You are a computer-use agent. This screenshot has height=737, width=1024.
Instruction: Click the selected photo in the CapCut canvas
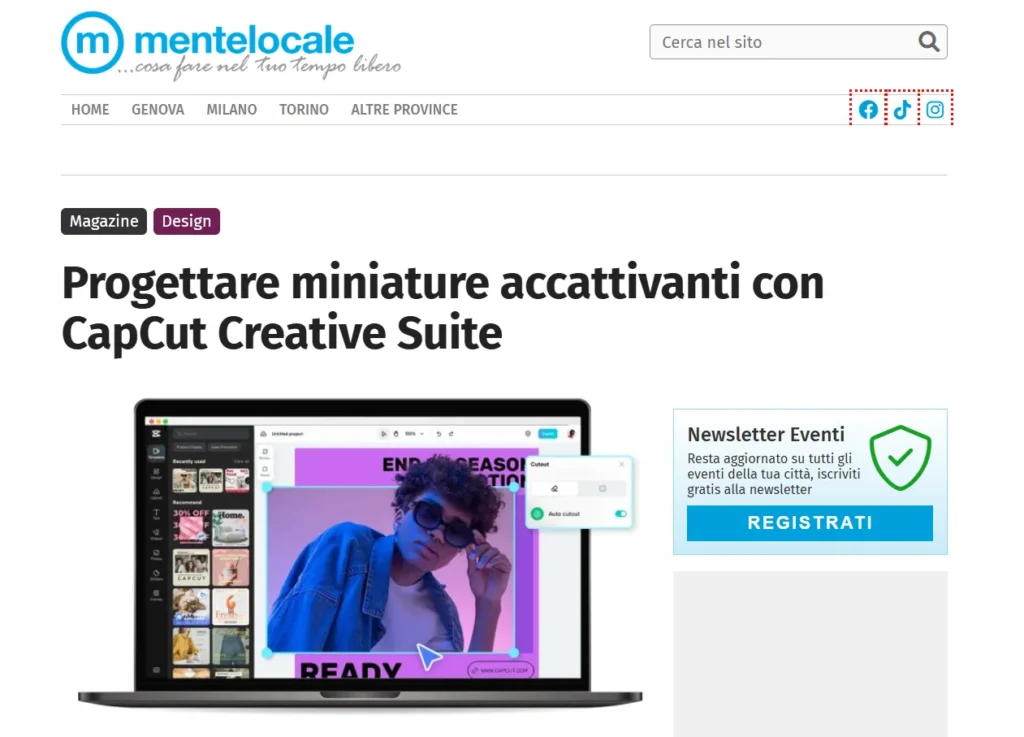(390, 570)
